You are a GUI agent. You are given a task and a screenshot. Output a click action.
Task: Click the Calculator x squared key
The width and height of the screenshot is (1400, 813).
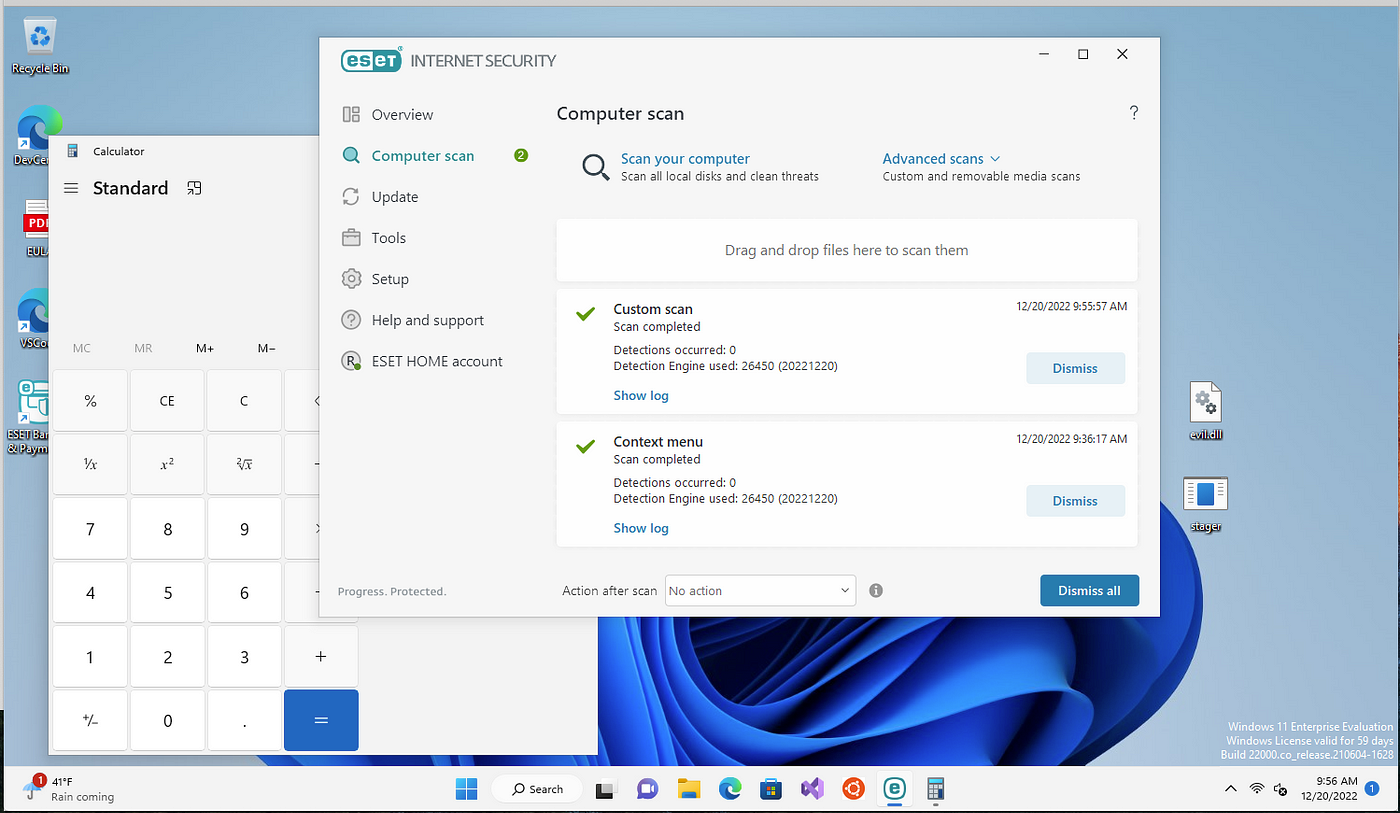tap(167, 464)
